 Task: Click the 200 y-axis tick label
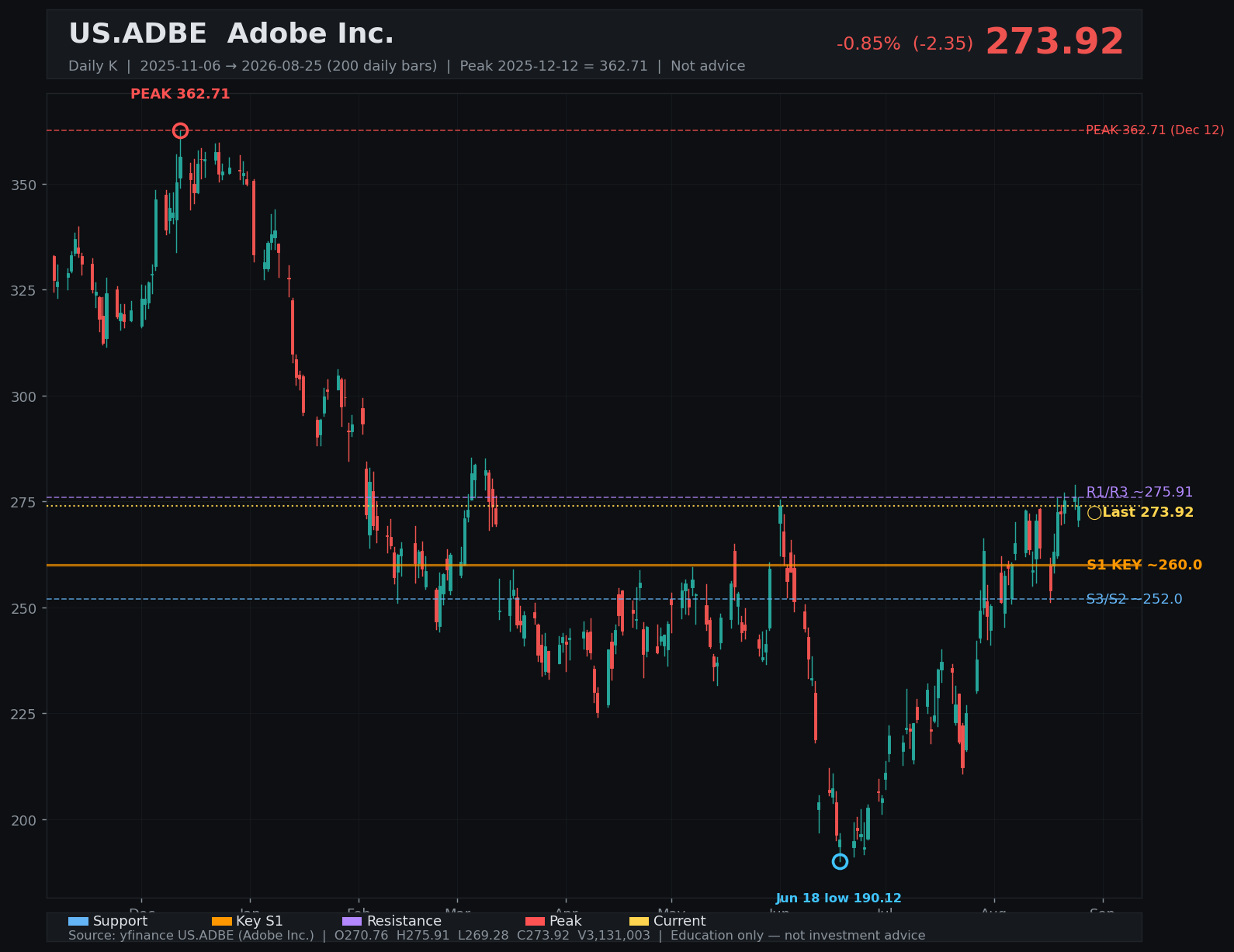point(24,820)
